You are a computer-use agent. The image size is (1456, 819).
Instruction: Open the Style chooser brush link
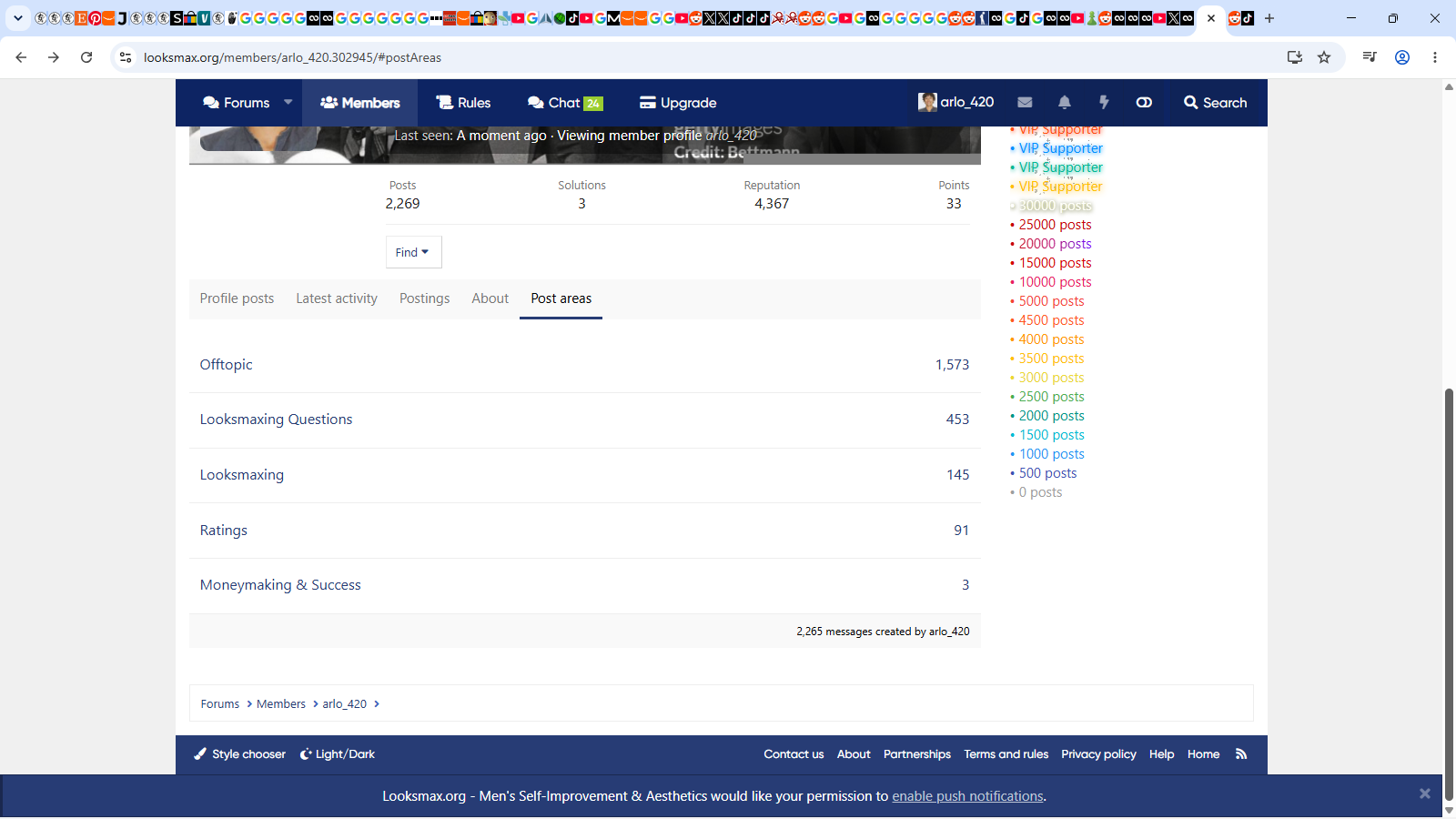click(239, 754)
